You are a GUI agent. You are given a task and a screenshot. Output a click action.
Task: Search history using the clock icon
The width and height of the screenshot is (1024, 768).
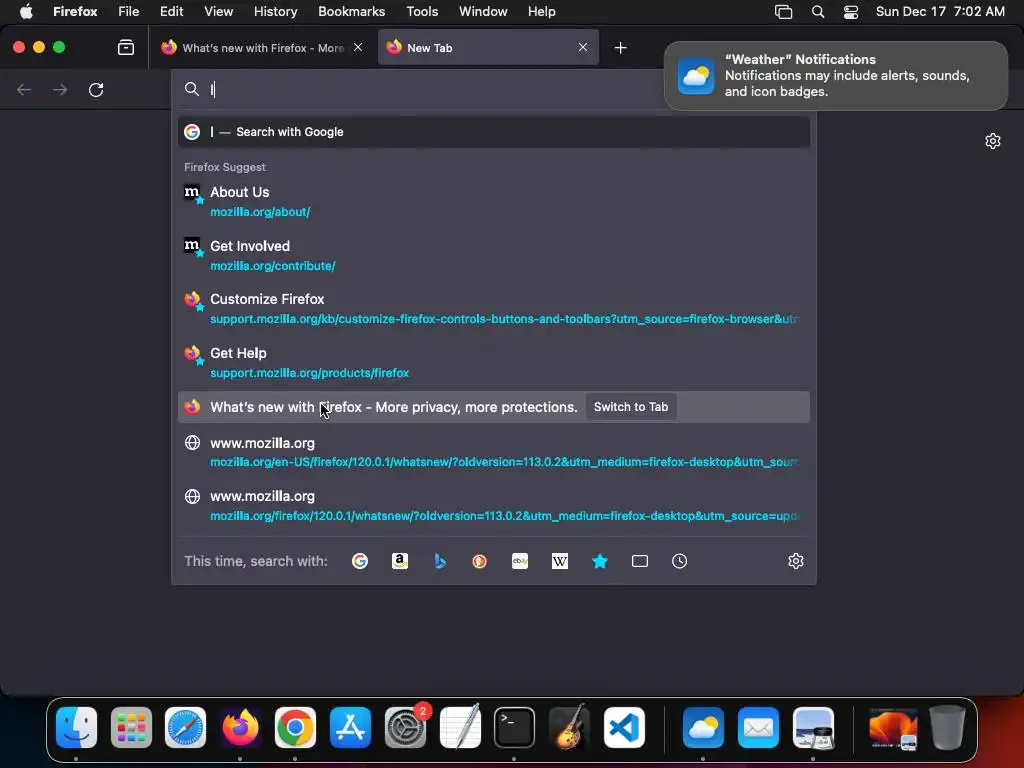(x=679, y=561)
